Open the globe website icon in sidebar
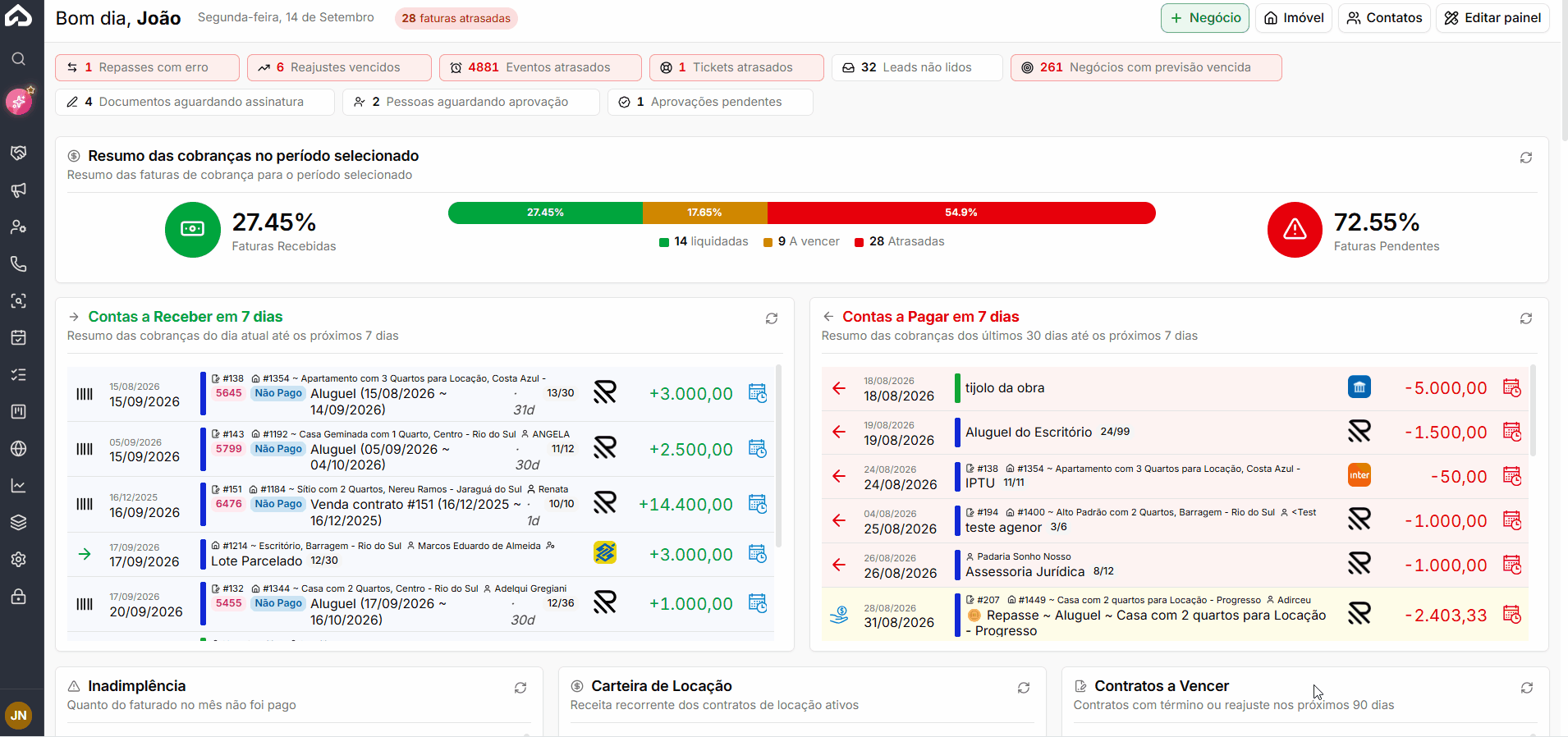Viewport: 1568px width, 737px height. 18,448
